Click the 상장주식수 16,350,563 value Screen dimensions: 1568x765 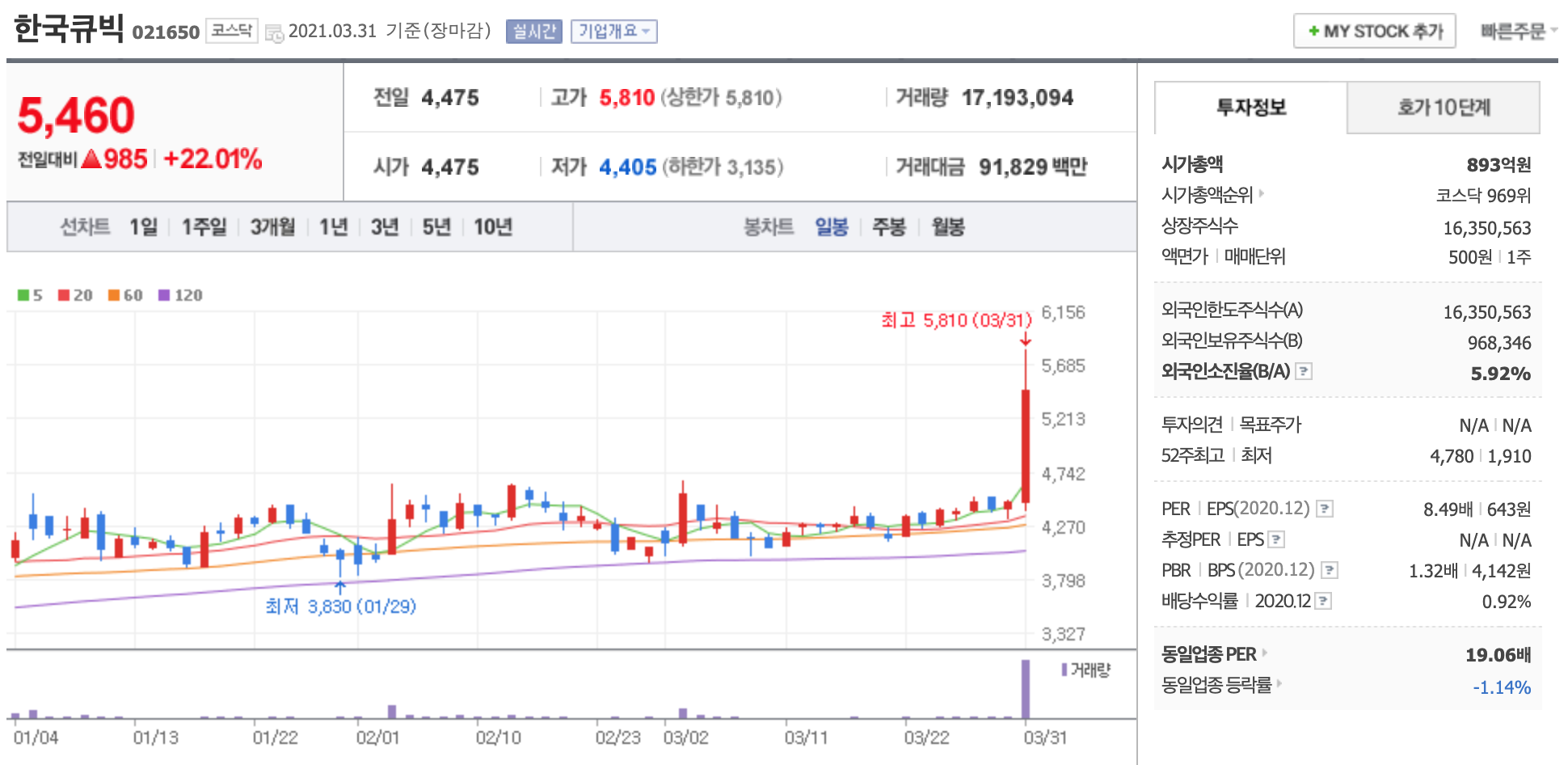(x=1487, y=228)
